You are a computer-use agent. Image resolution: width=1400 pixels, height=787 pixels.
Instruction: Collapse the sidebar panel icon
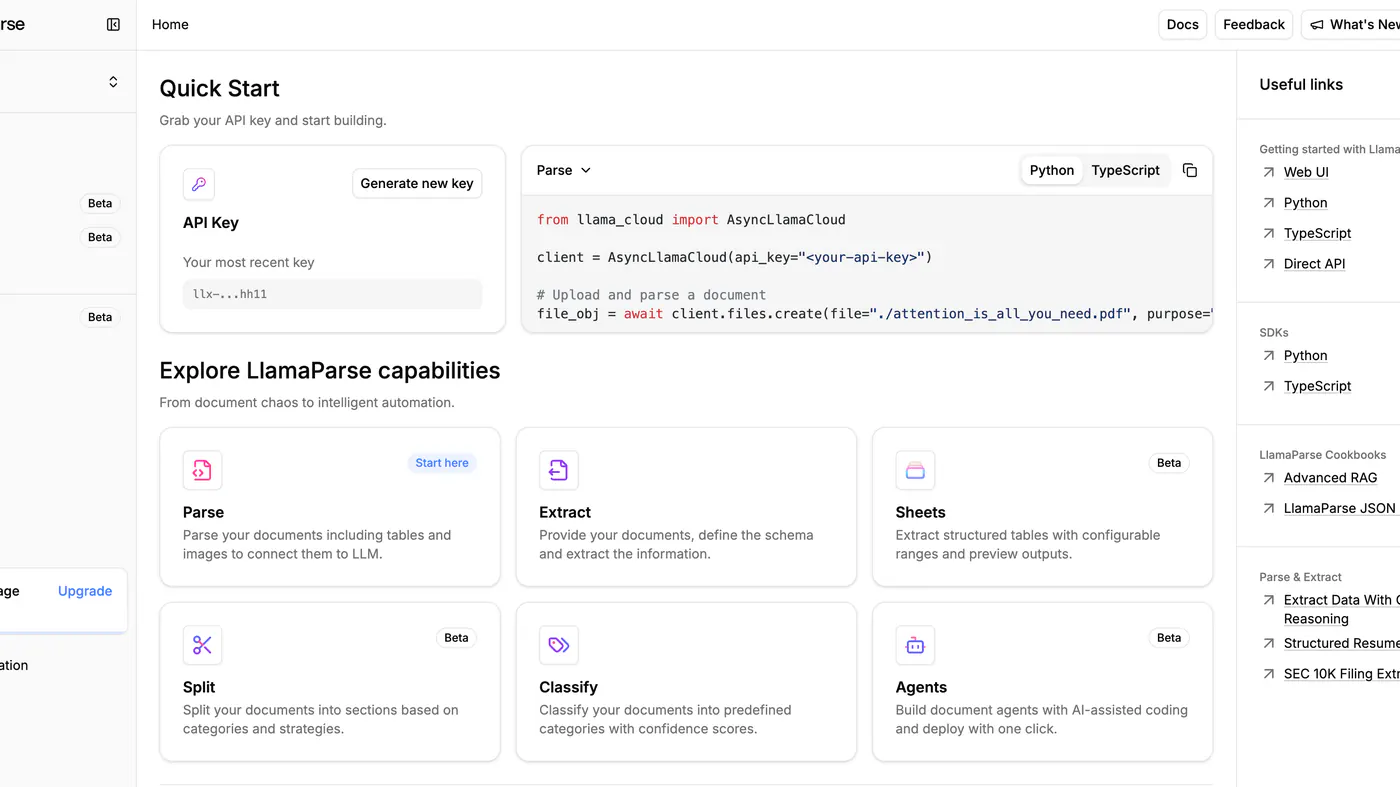point(113,24)
